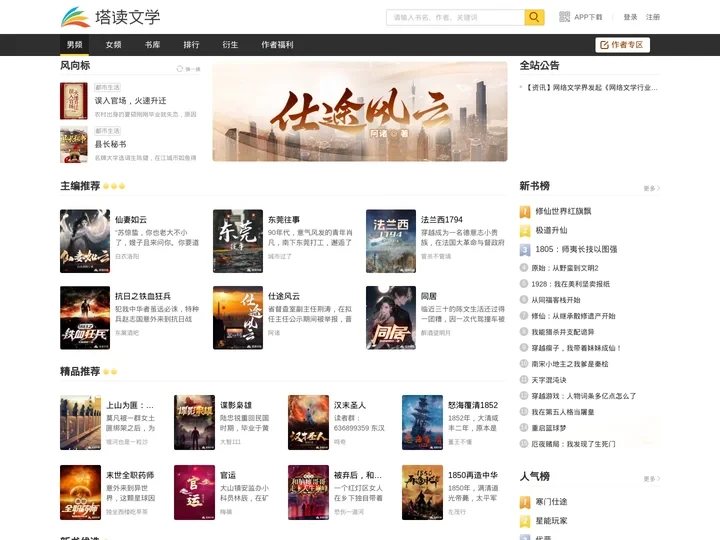Click the 东莞往事 title text
Viewport: 720px width, 540px height.
pos(283,219)
